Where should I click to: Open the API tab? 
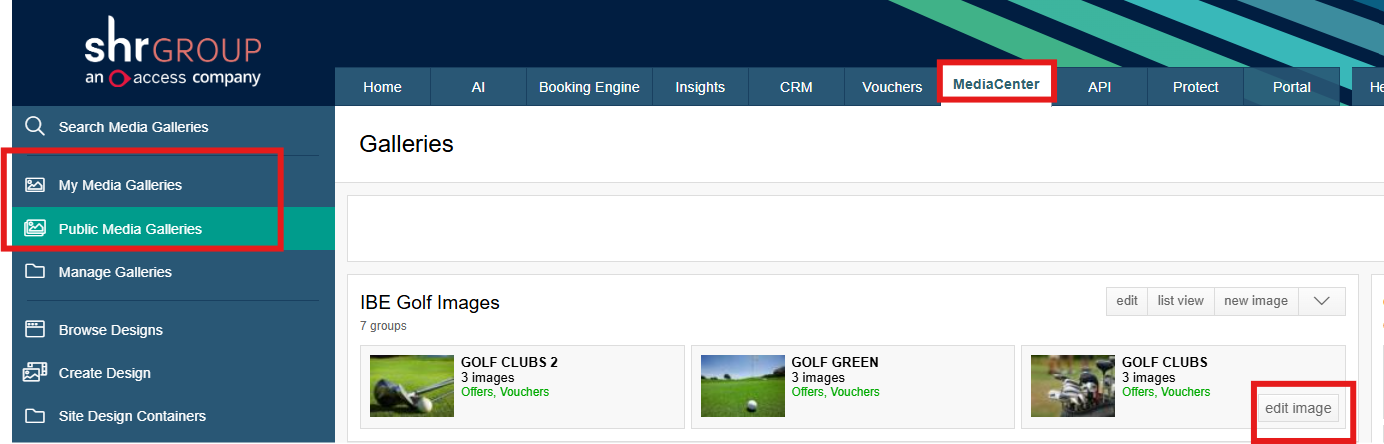pos(1100,87)
